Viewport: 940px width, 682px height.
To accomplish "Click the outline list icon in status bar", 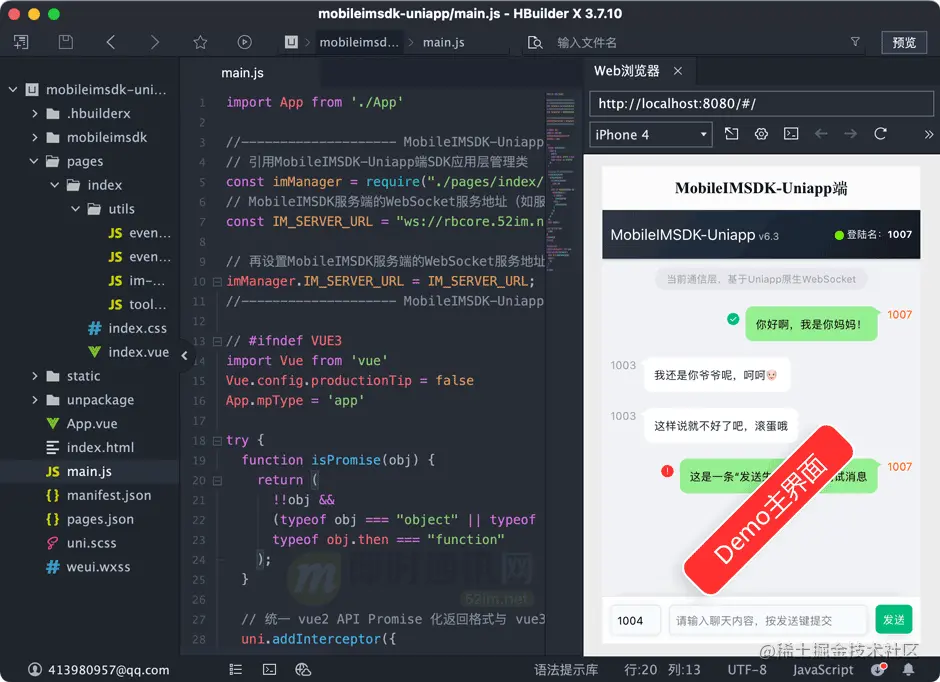I will tap(236, 669).
